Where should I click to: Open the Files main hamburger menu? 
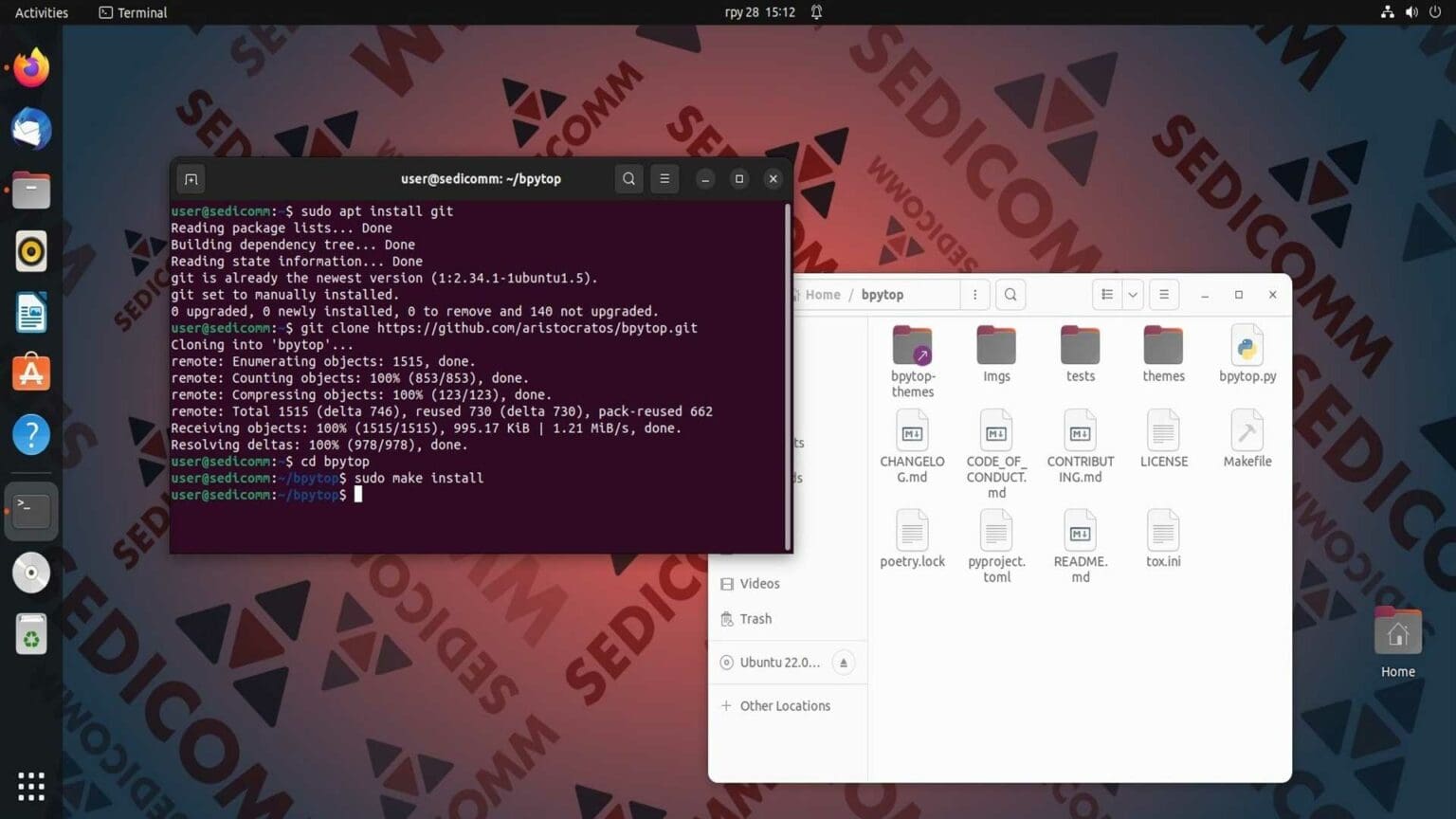(x=1164, y=295)
